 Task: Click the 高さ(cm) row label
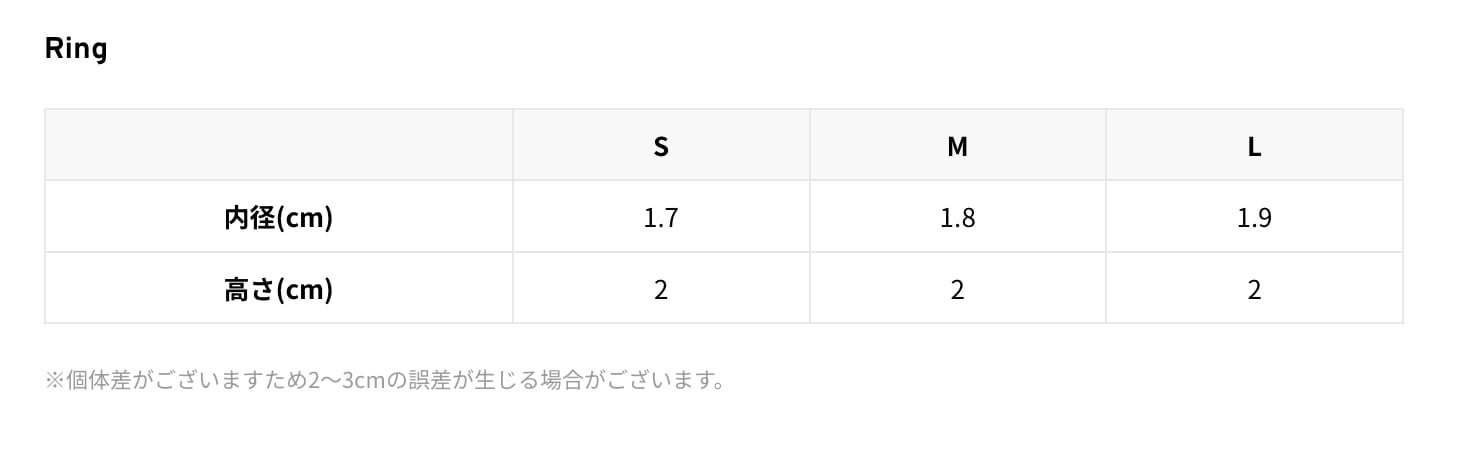(x=278, y=290)
